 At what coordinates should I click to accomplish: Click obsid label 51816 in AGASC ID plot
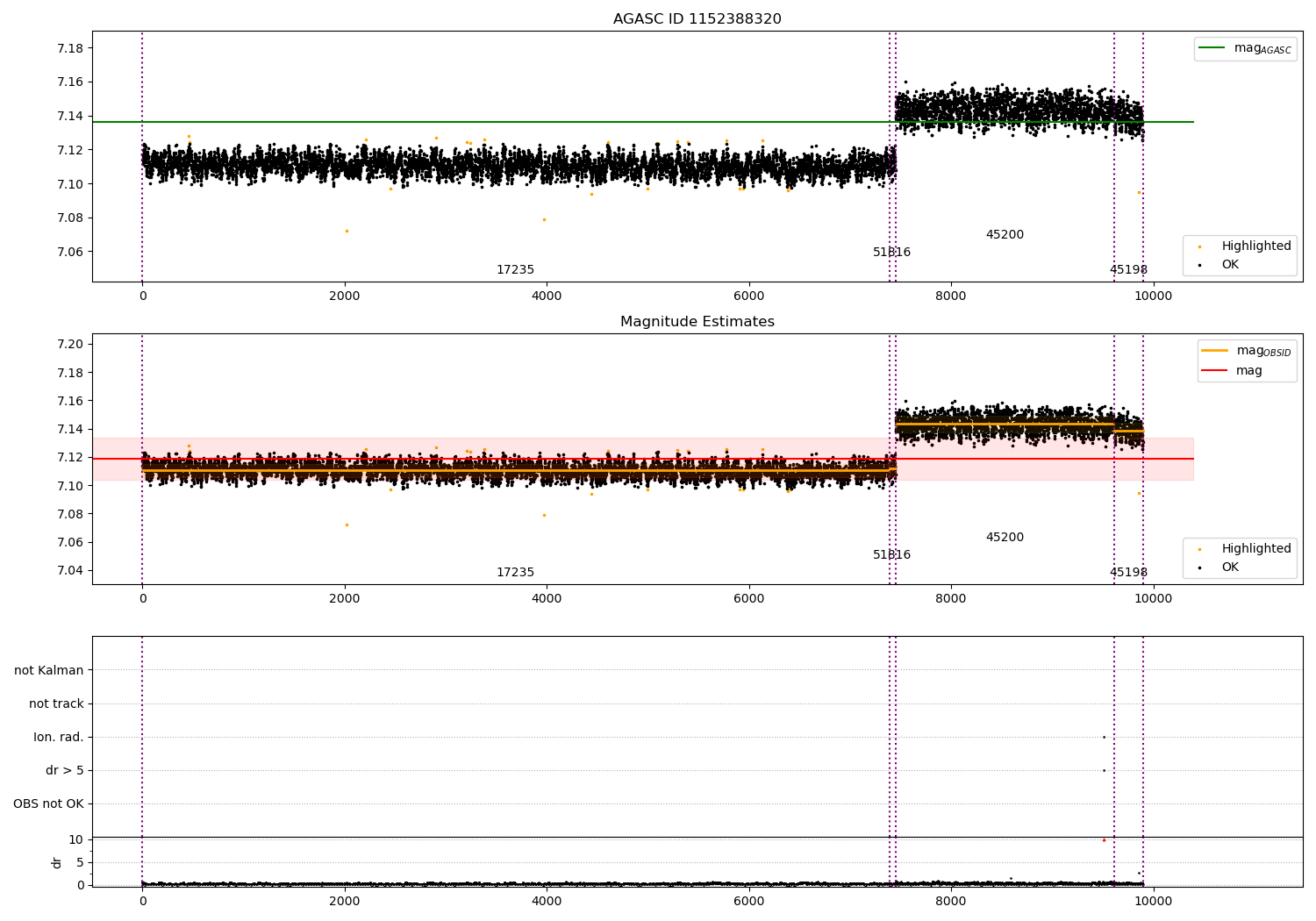click(891, 253)
